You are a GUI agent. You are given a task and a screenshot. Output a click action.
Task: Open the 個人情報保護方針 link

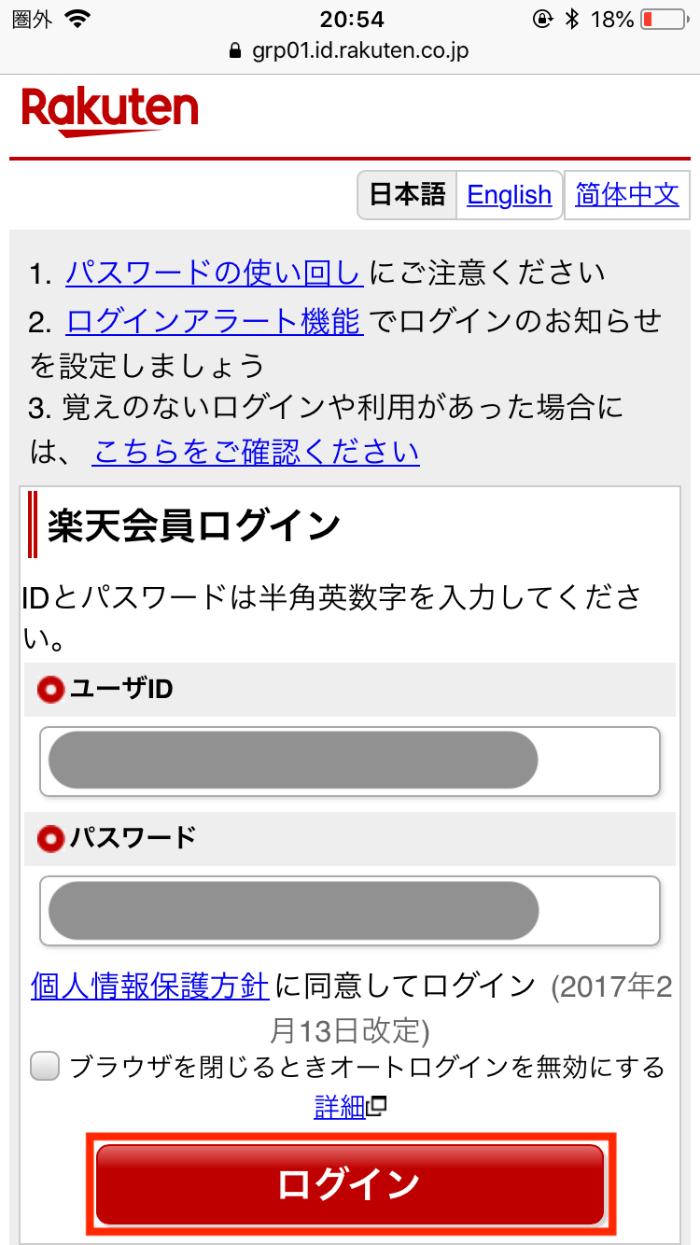[150, 986]
